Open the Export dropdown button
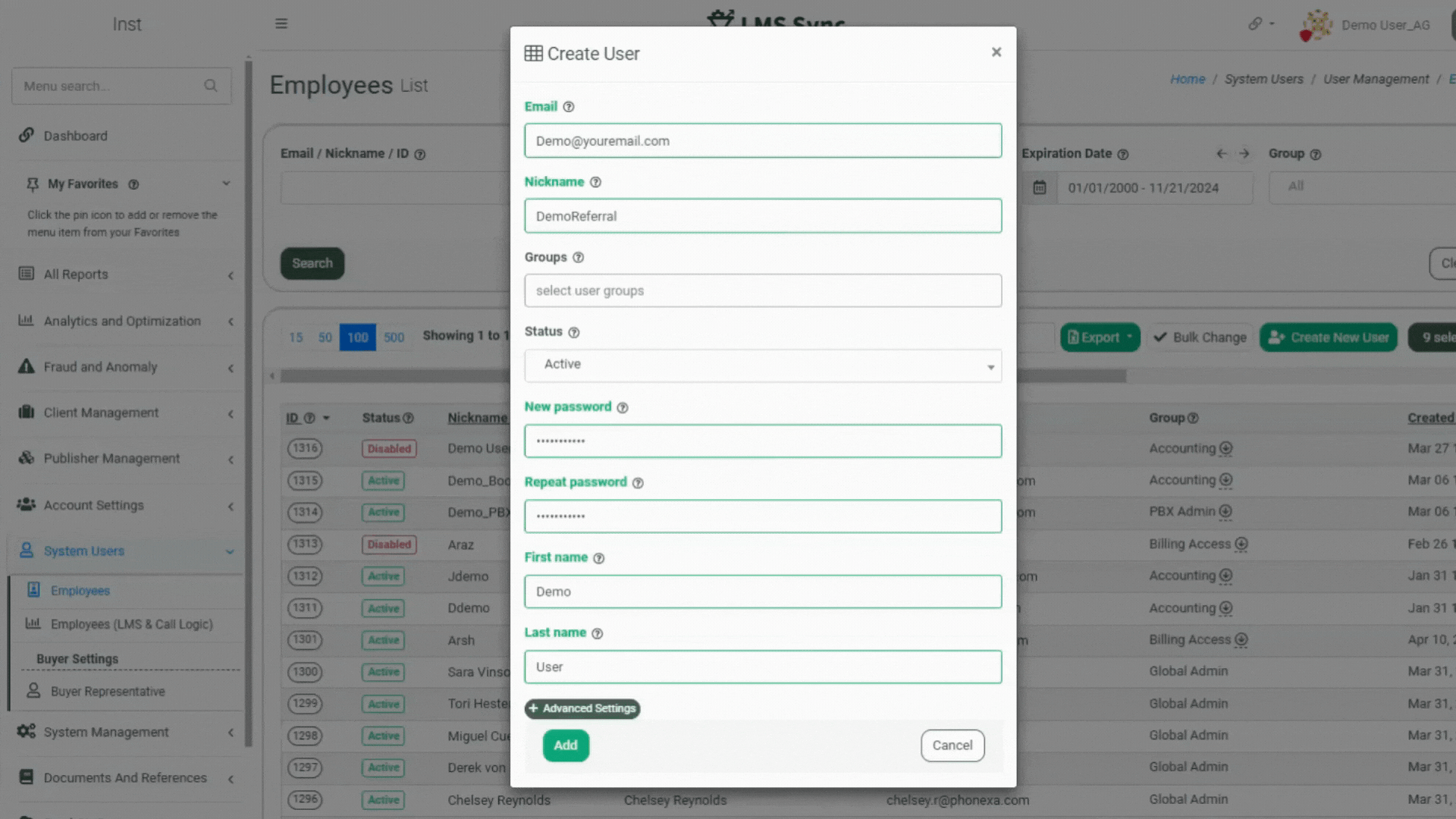The image size is (1456, 819). (x=1100, y=337)
